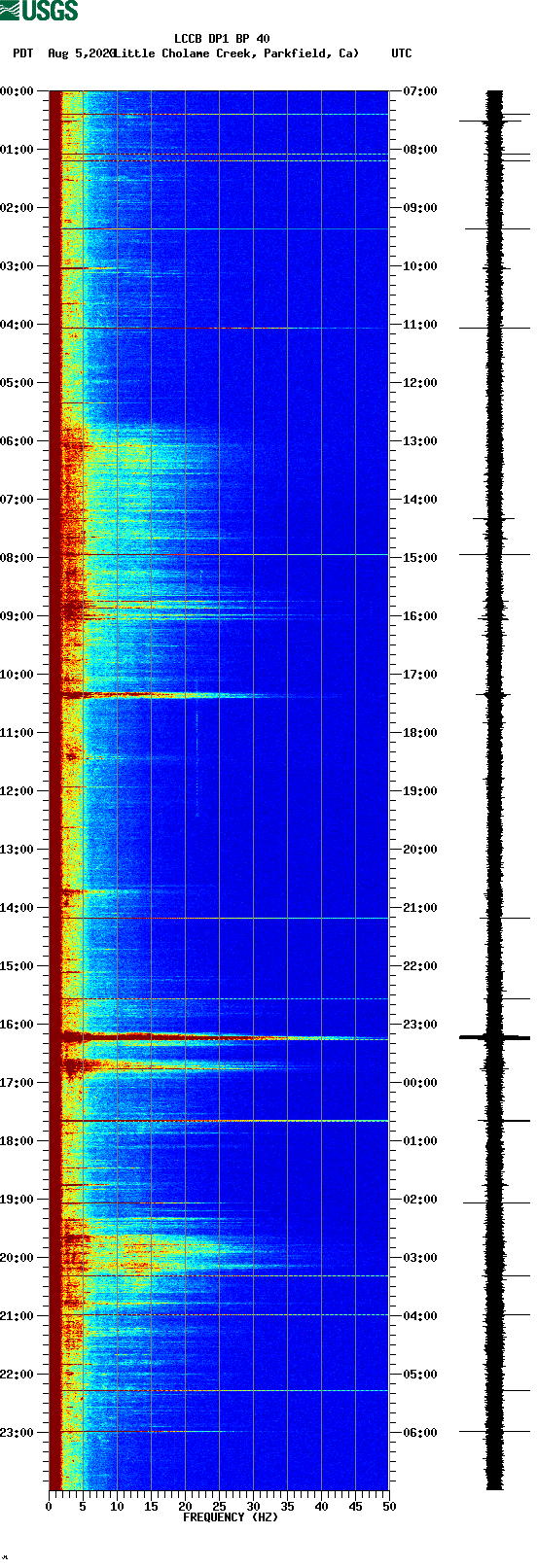Click the 06:00 label on PDT axis
537x1568 pixels.
click(18, 441)
